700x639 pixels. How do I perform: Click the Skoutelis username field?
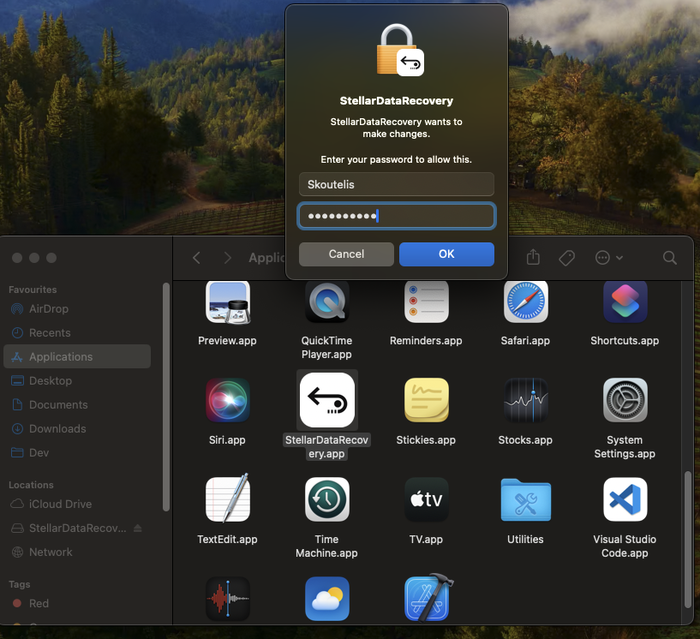[x=396, y=184]
